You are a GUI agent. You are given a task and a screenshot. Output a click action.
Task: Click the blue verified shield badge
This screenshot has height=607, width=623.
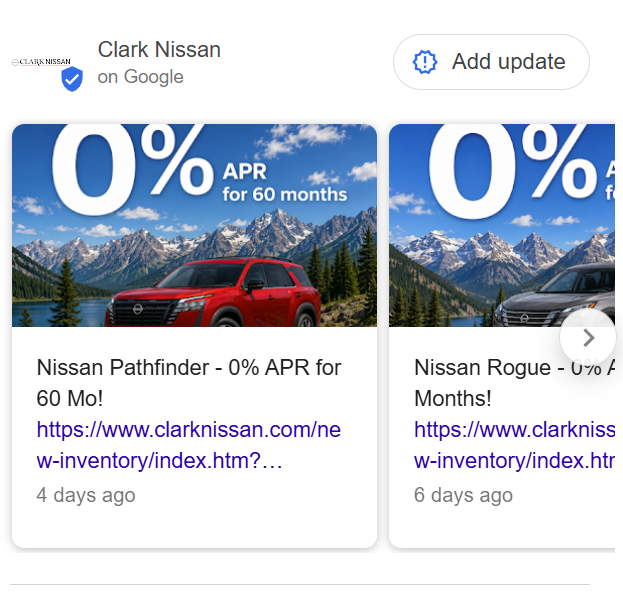[72, 79]
